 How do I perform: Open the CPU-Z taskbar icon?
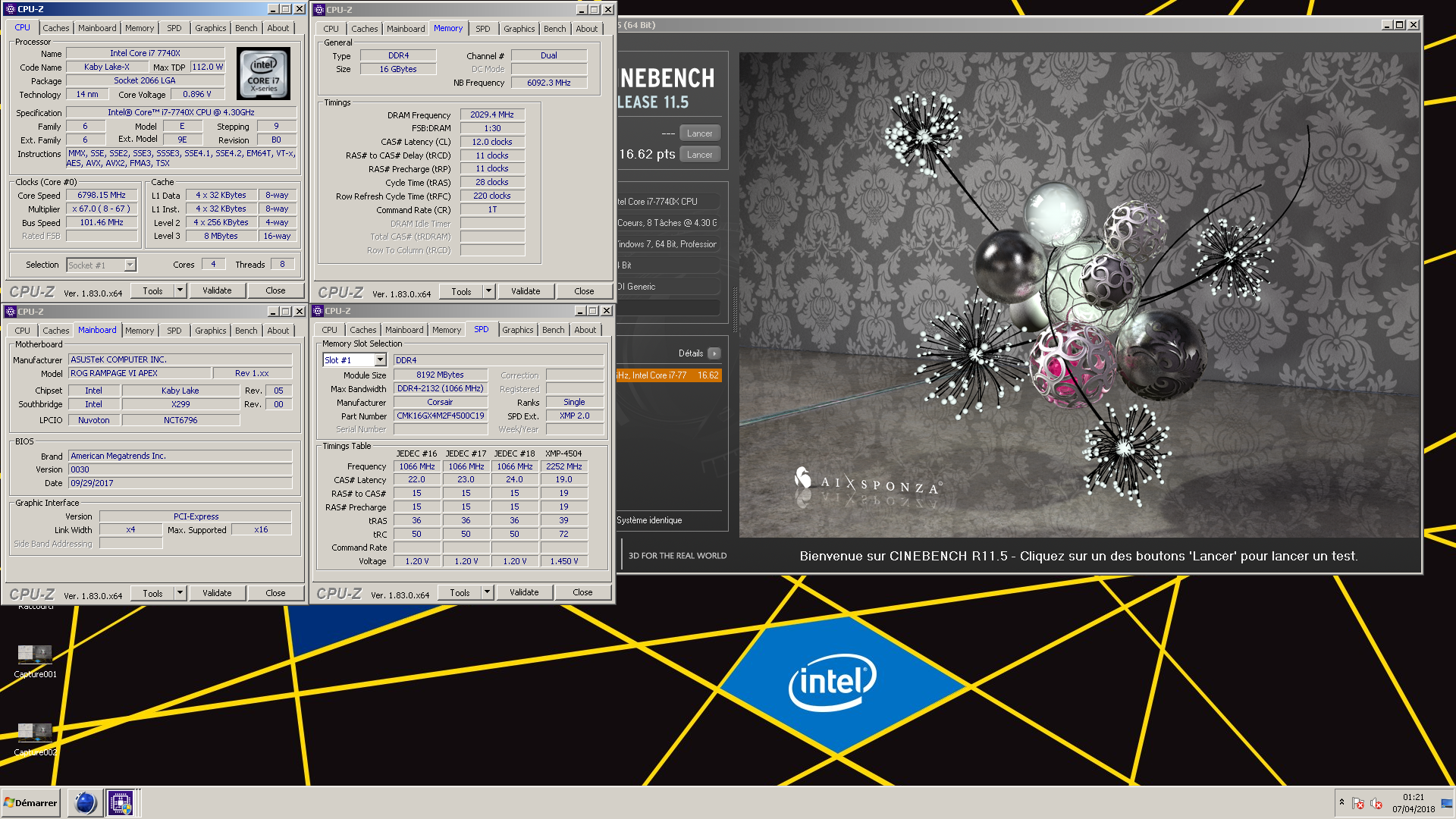pos(121,802)
